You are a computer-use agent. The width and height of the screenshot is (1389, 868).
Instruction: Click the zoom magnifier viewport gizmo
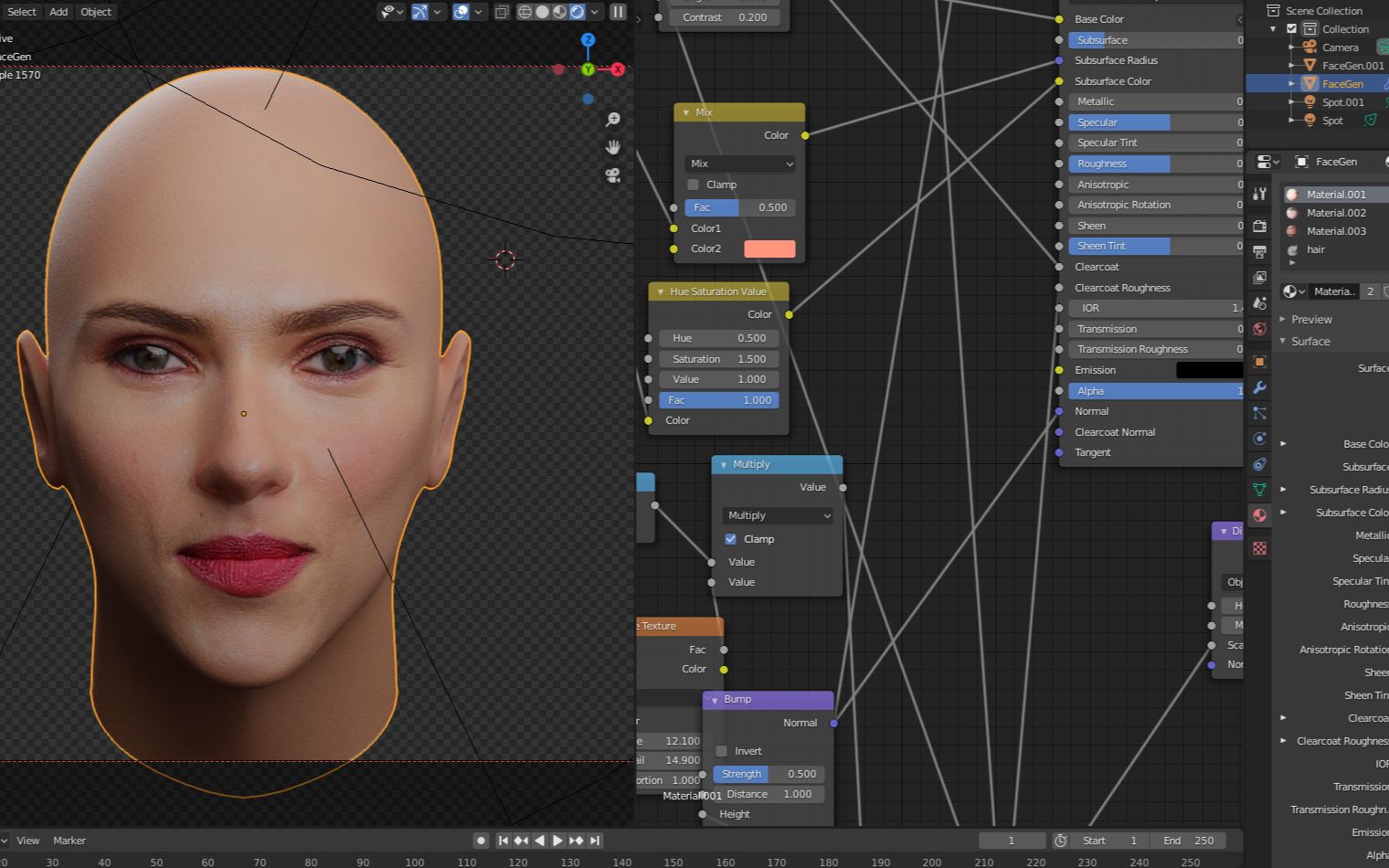tap(613, 120)
